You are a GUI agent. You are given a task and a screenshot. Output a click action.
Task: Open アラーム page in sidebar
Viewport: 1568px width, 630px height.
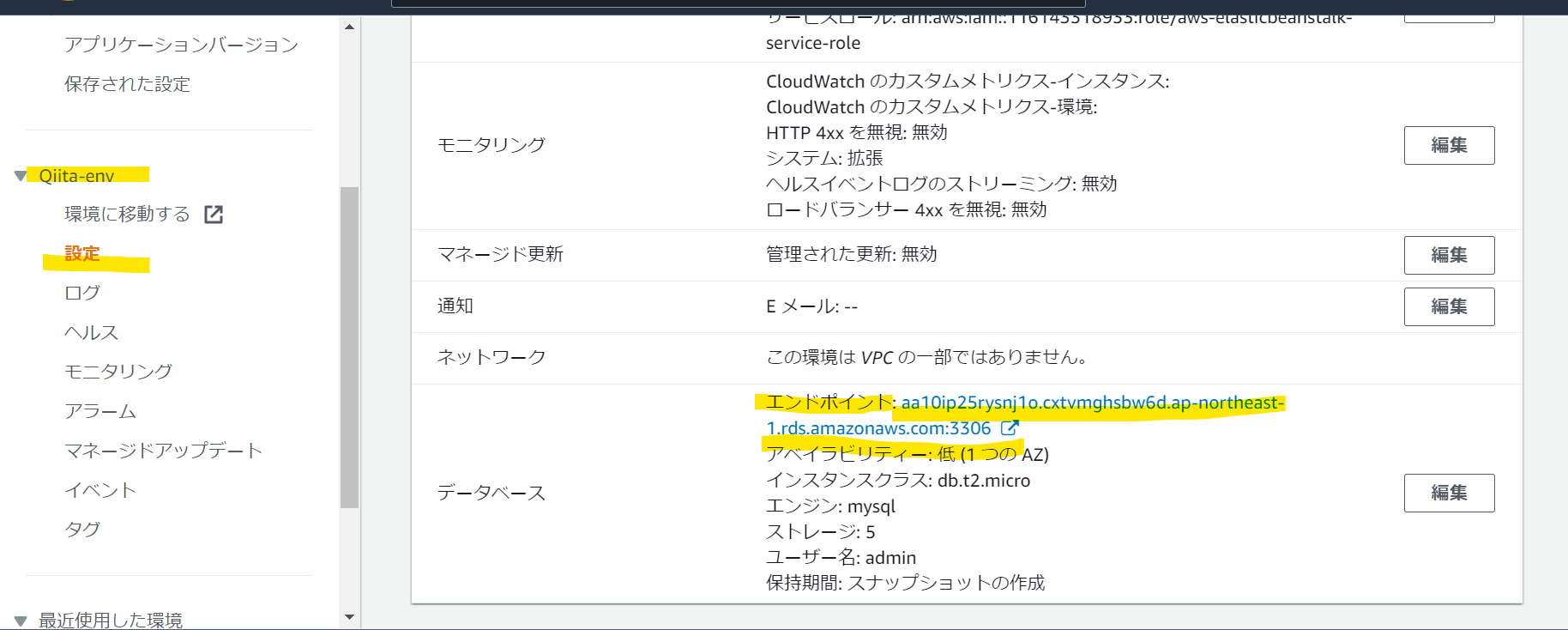point(100,411)
